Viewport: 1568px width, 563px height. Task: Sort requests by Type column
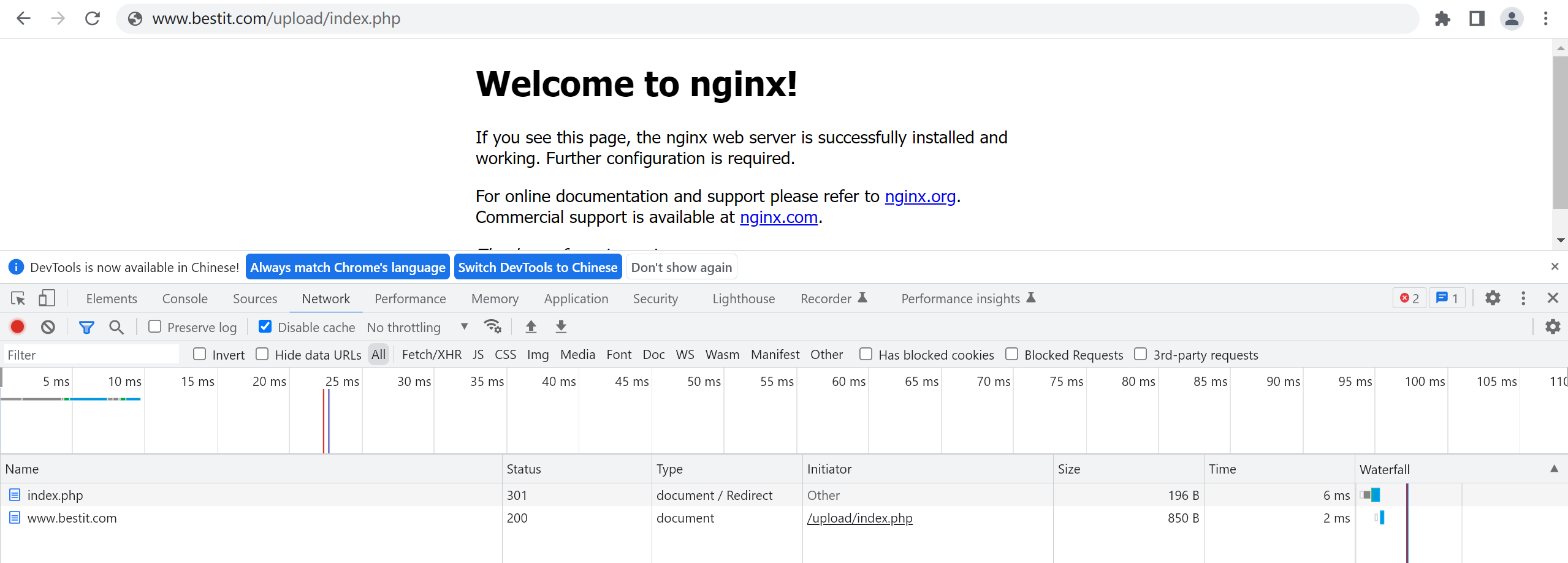pyautogui.click(x=727, y=469)
